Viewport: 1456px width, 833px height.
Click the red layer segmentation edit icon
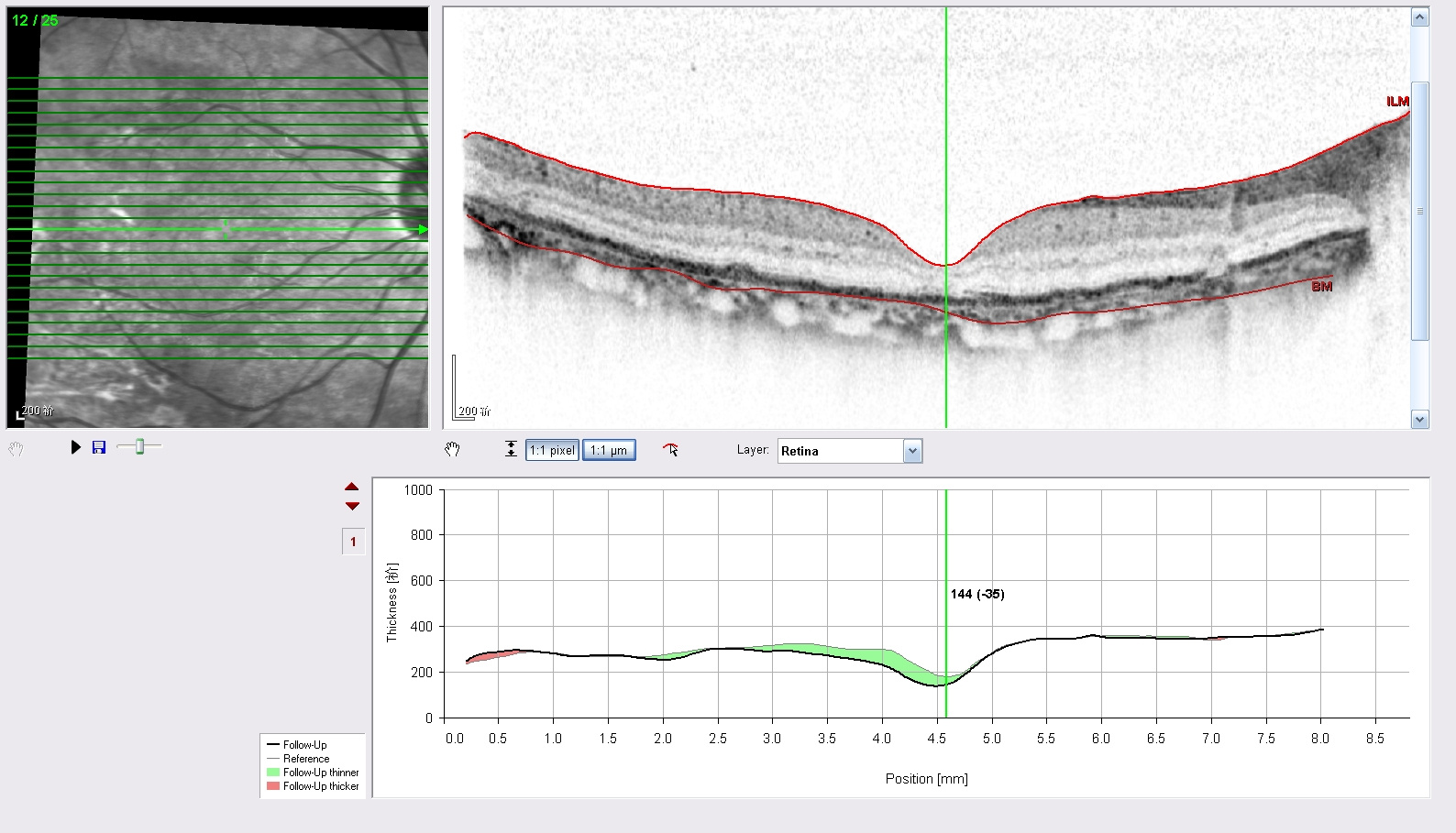(x=671, y=449)
